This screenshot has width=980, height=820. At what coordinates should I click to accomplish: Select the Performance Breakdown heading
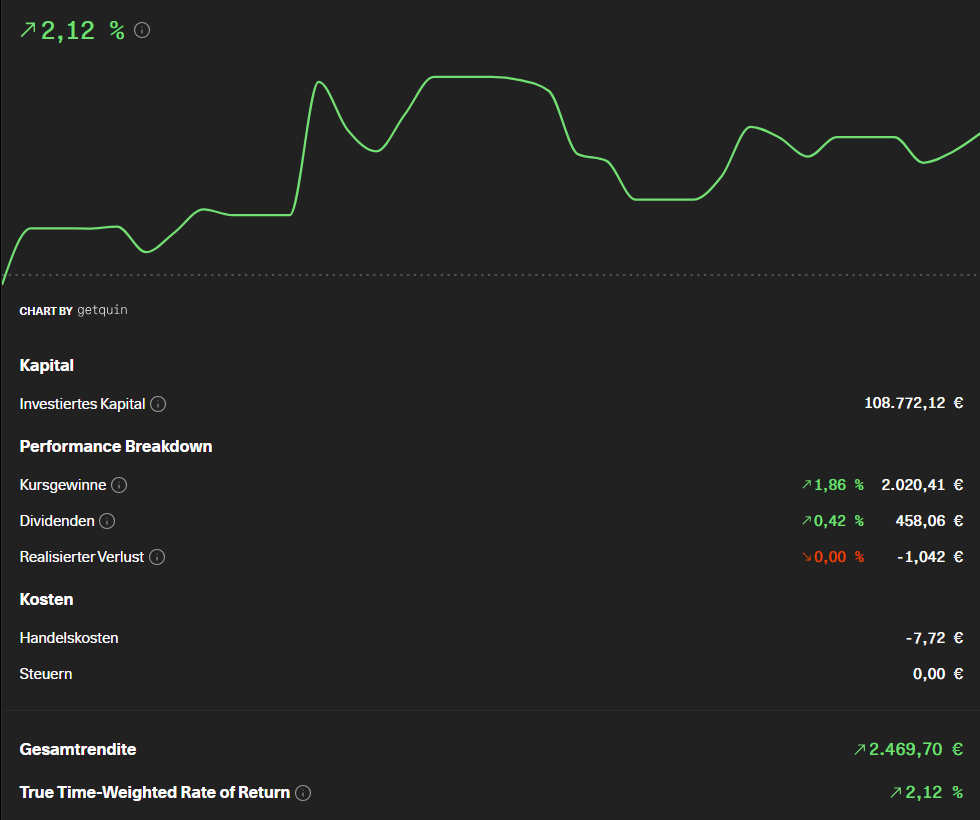coord(116,446)
